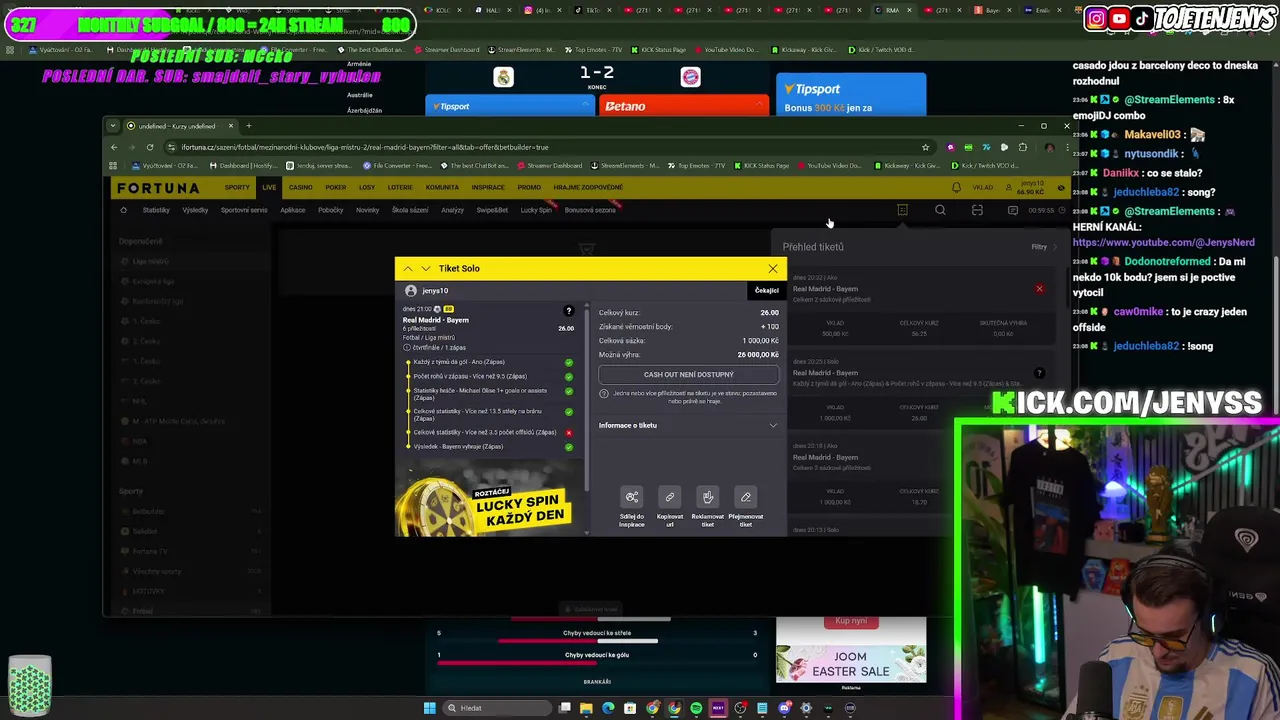Open the POKER tab in Fortuna header
This screenshot has width=1280, height=720.
[x=336, y=187]
